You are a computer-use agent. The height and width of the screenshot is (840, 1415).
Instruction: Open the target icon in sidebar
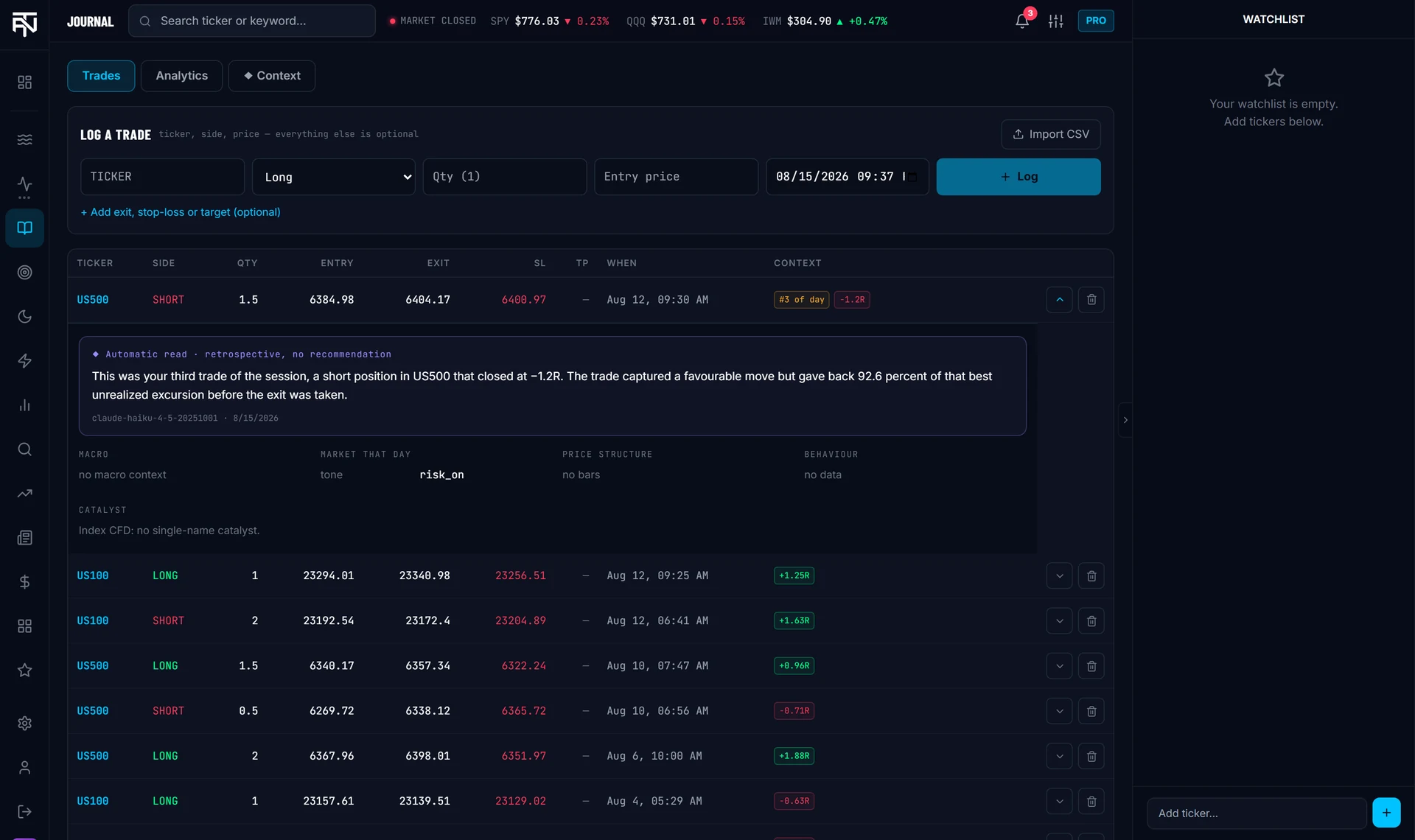point(24,273)
